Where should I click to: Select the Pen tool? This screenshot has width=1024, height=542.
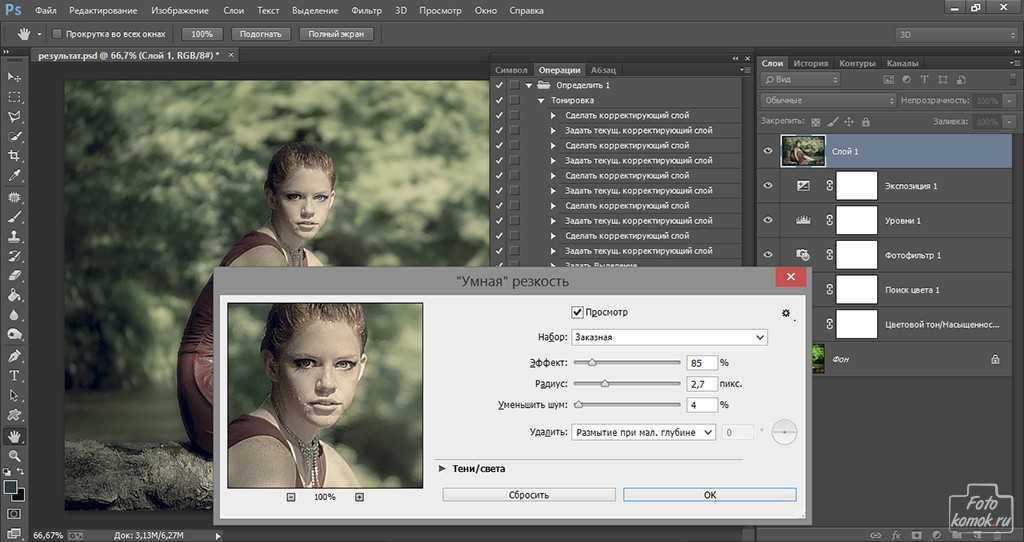(x=14, y=356)
